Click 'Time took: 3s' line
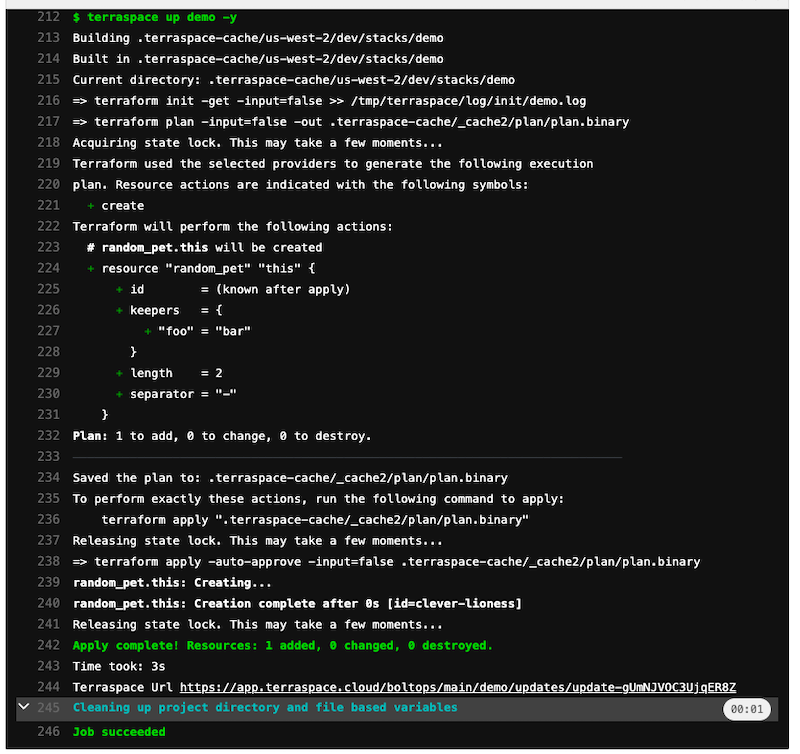Screen dimensions: 800x754 [x=119, y=666]
